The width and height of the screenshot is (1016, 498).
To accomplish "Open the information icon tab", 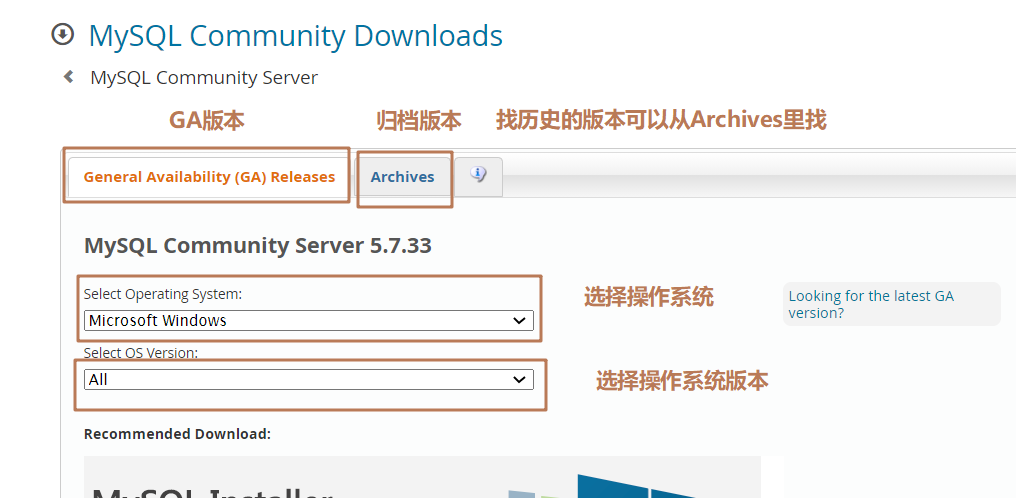I will tap(478, 176).
